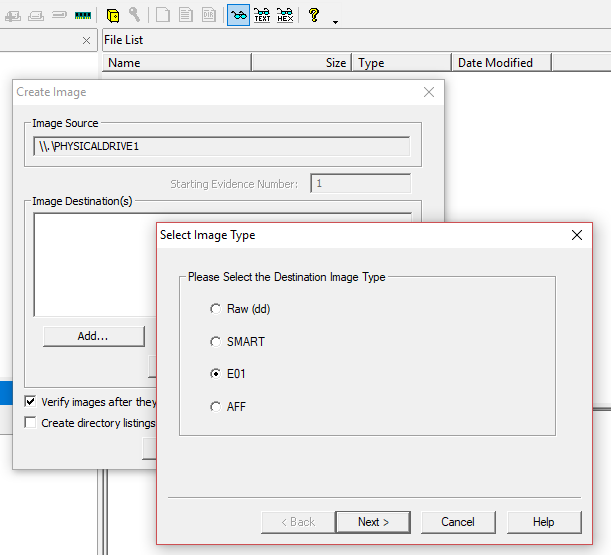The height and width of the screenshot is (555, 611).
Task: Choose the SMART image type
Action: pos(215,342)
